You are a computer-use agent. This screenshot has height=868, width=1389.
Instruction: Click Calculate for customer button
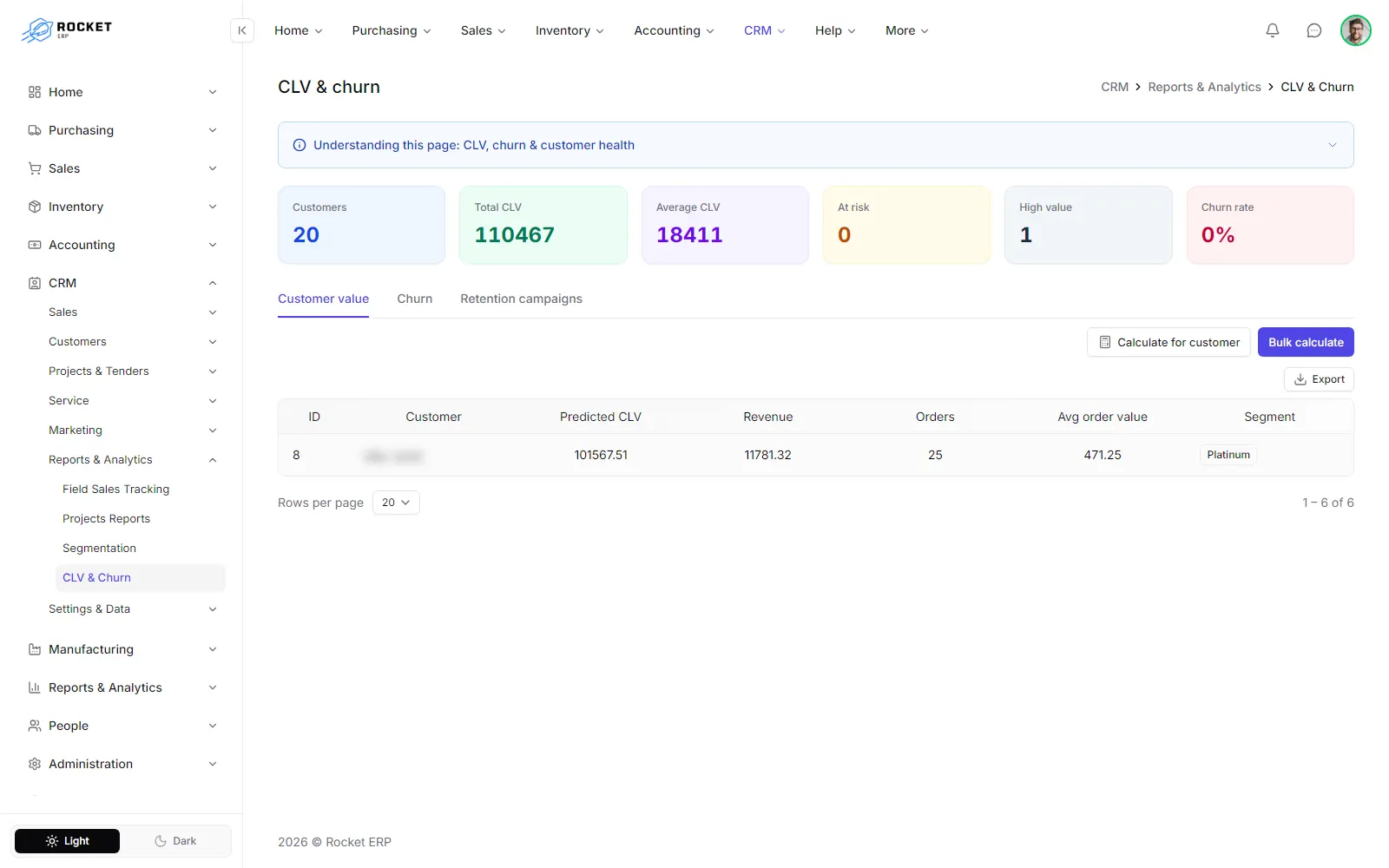1168,342
